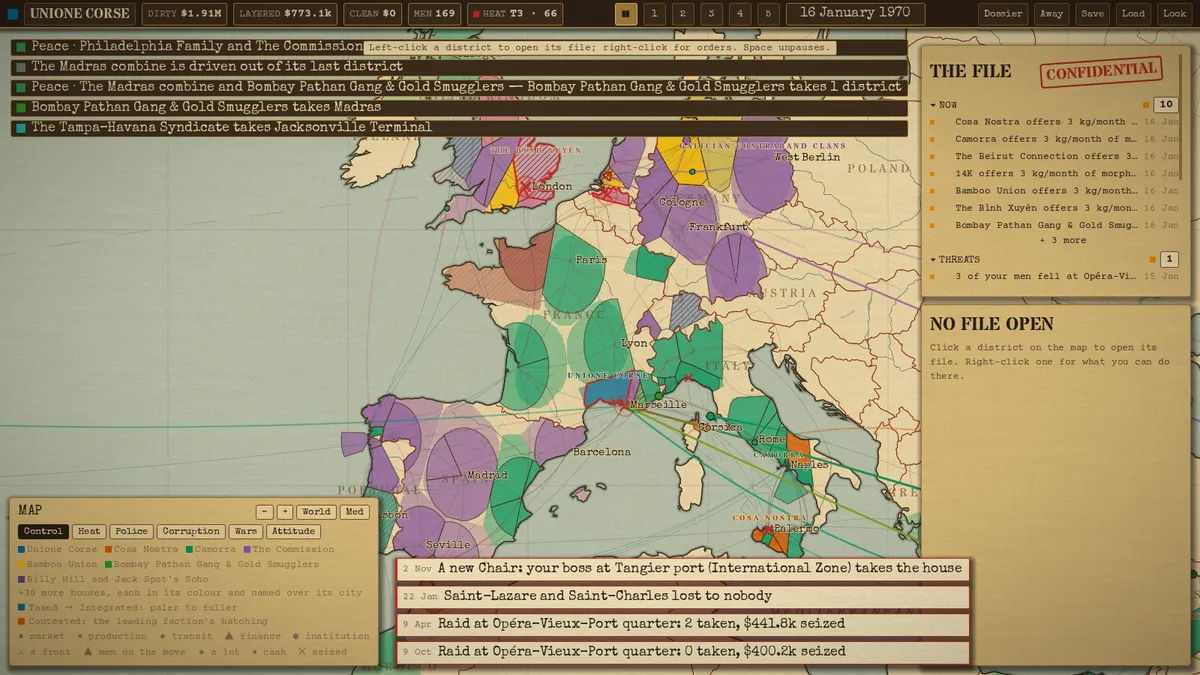Viewport: 1200px width, 675px height.
Task: Switch map view to Med
Action: point(354,512)
